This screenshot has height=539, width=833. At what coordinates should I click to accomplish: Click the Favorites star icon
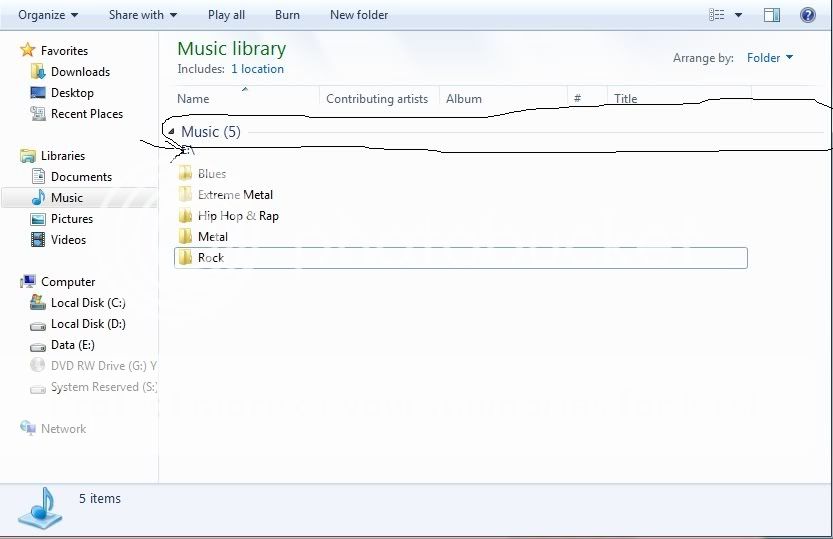(28, 50)
